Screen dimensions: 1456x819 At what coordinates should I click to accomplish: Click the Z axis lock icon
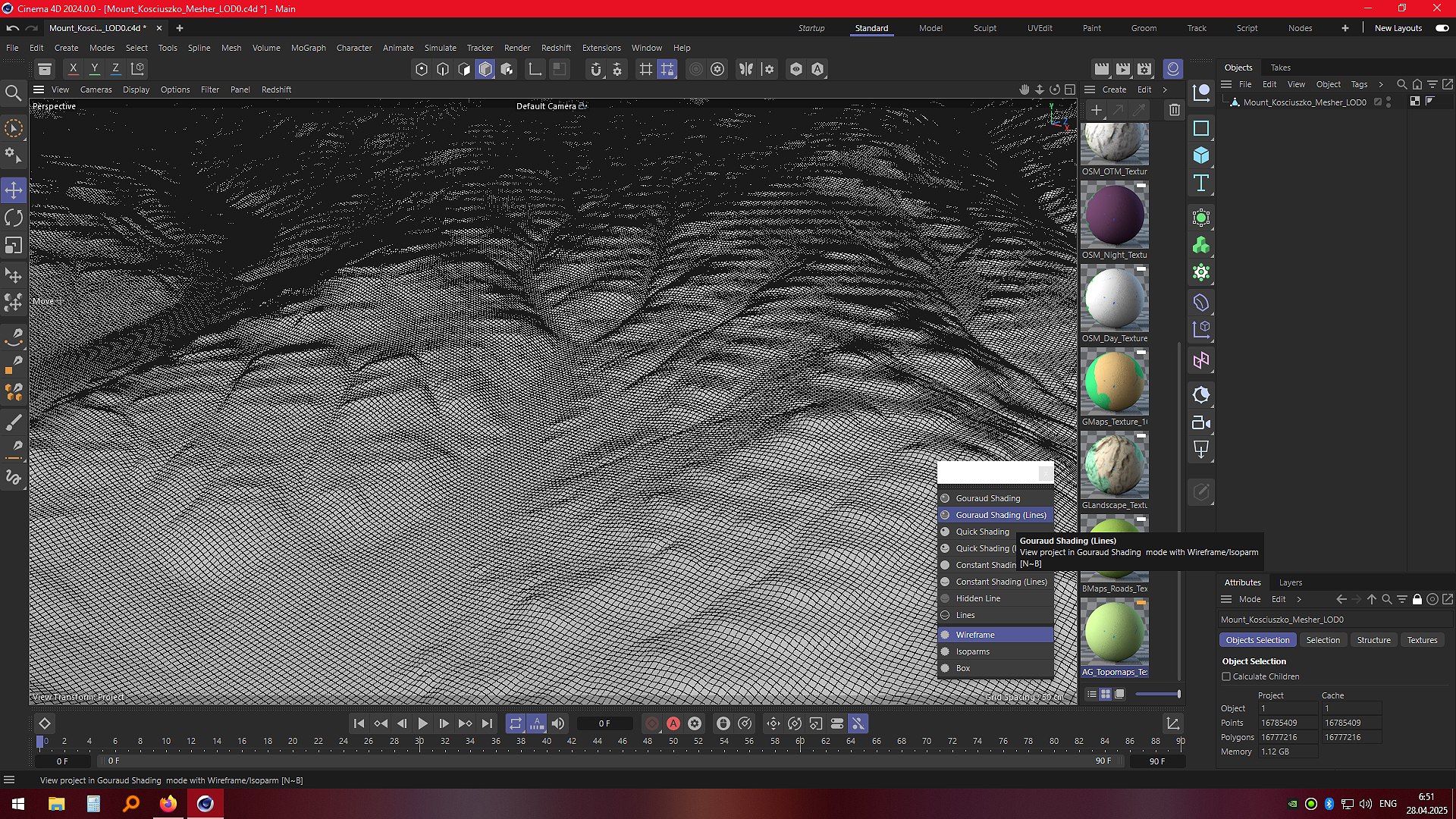(115, 69)
